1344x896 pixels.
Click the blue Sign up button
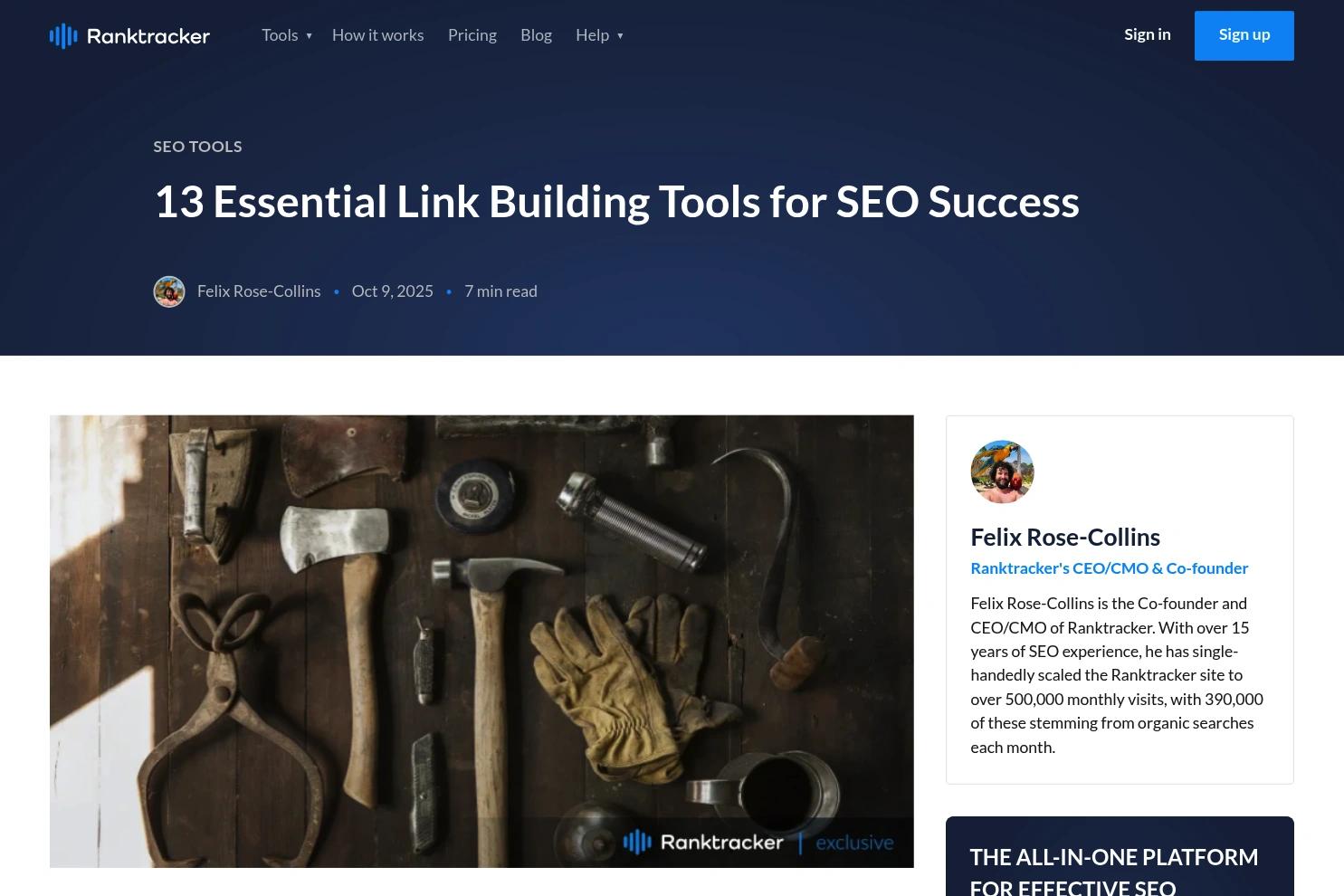(x=1244, y=35)
